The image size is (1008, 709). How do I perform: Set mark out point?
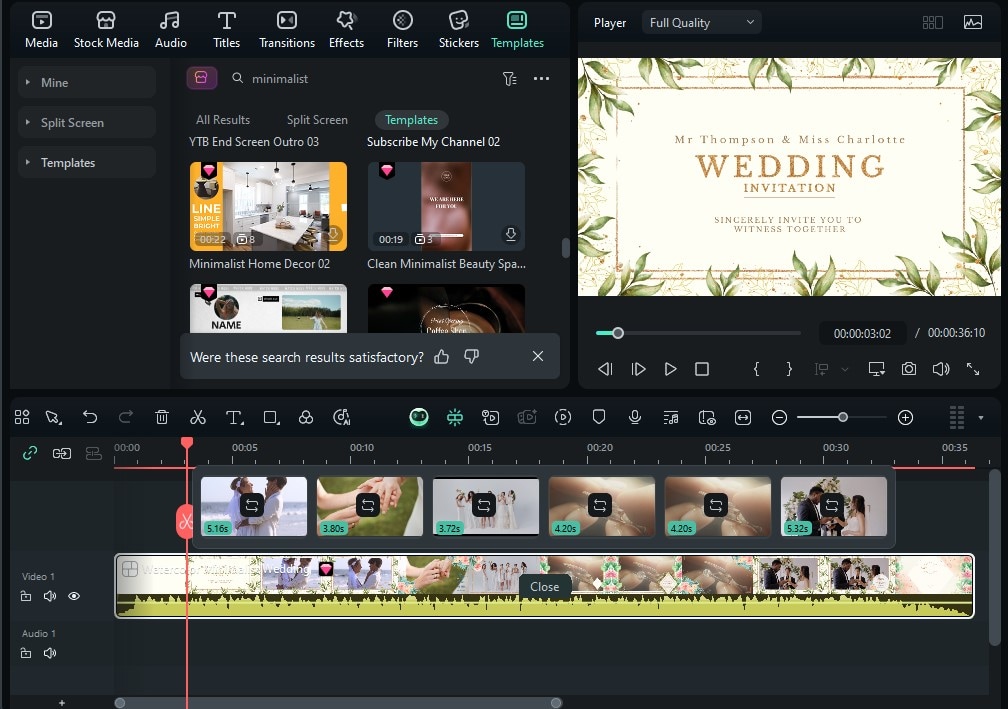pyautogui.click(x=789, y=369)
